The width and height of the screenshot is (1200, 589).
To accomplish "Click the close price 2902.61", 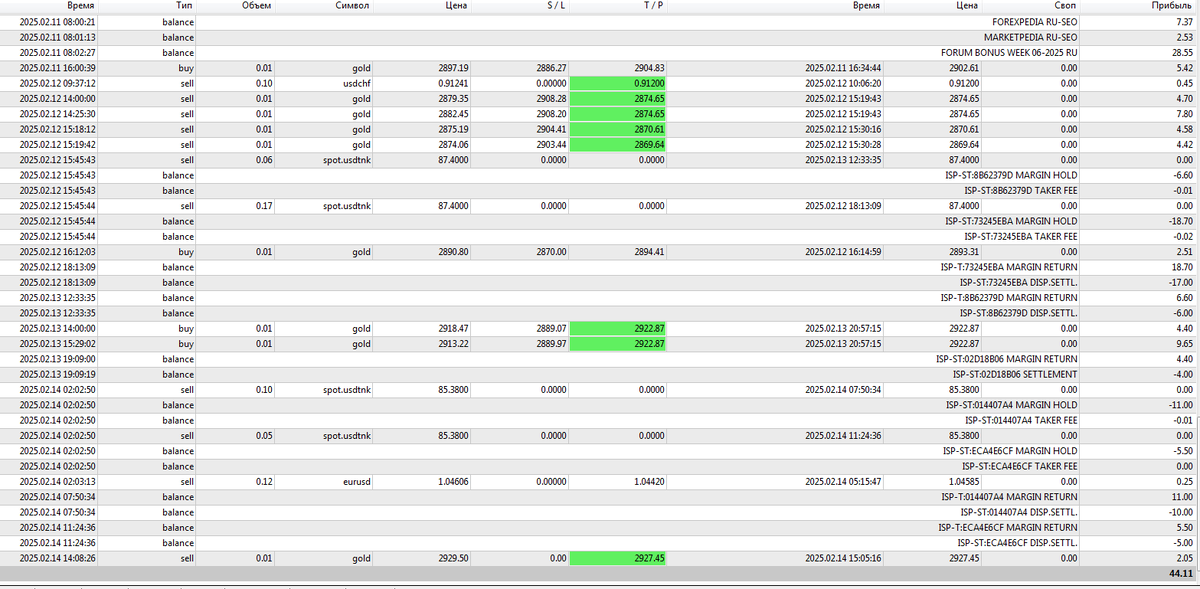I will coord(962,68).
